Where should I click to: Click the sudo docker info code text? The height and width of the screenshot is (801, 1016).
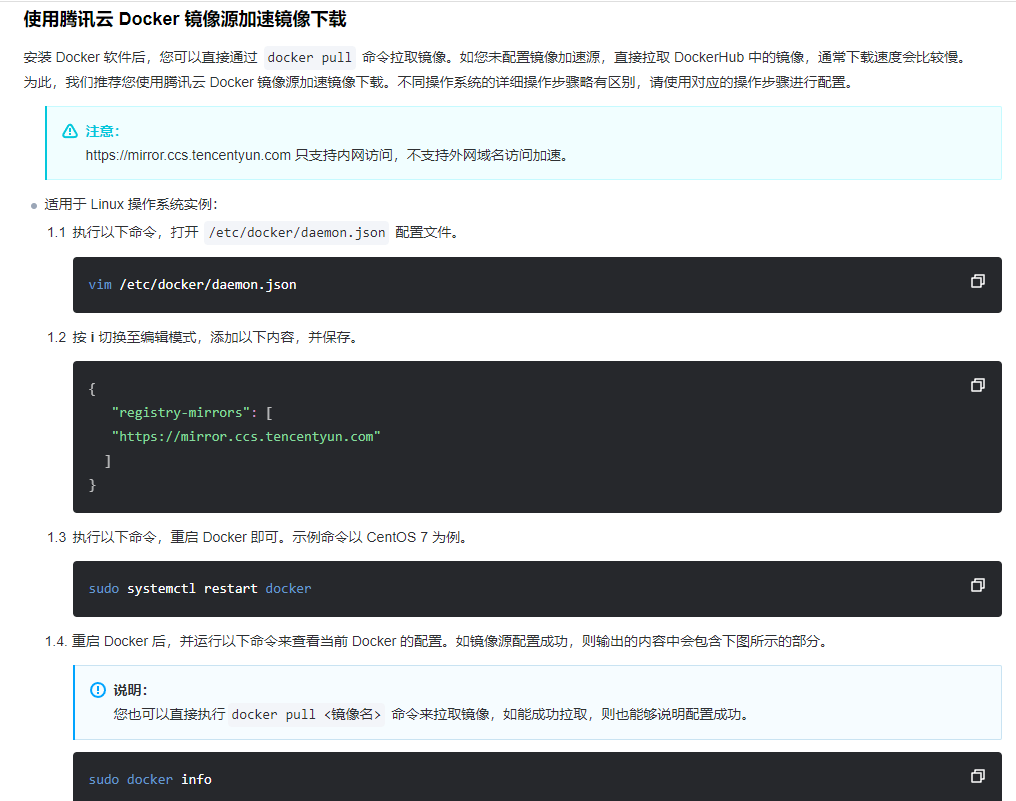click(150, 780)
